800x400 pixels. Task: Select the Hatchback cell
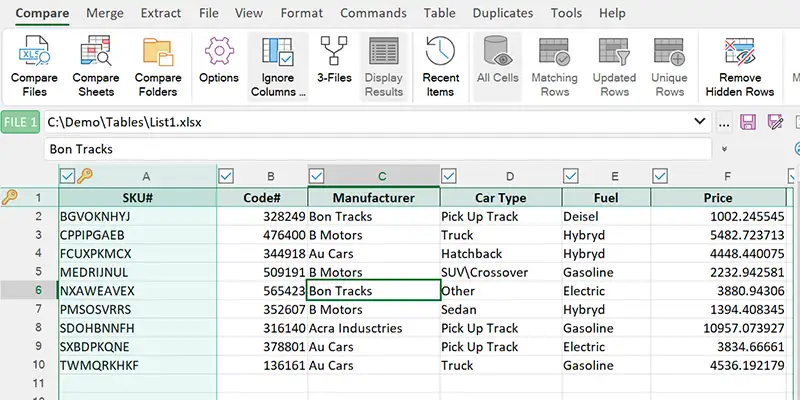501,254
